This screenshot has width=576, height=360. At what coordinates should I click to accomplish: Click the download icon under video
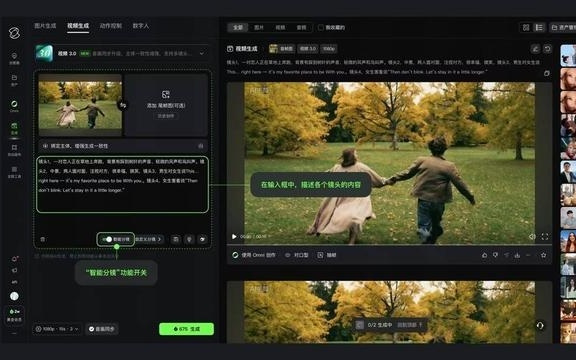[x=517, y=255]
